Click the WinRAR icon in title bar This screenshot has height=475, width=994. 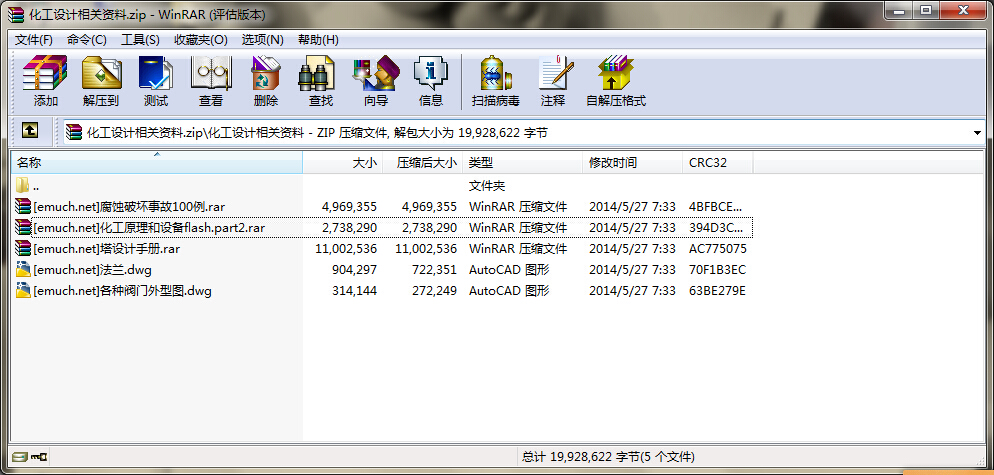[x=16, y=14]
